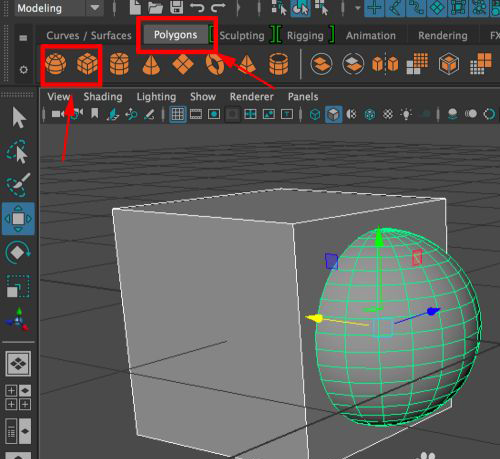Save the current scene

[x=176, y=7]
